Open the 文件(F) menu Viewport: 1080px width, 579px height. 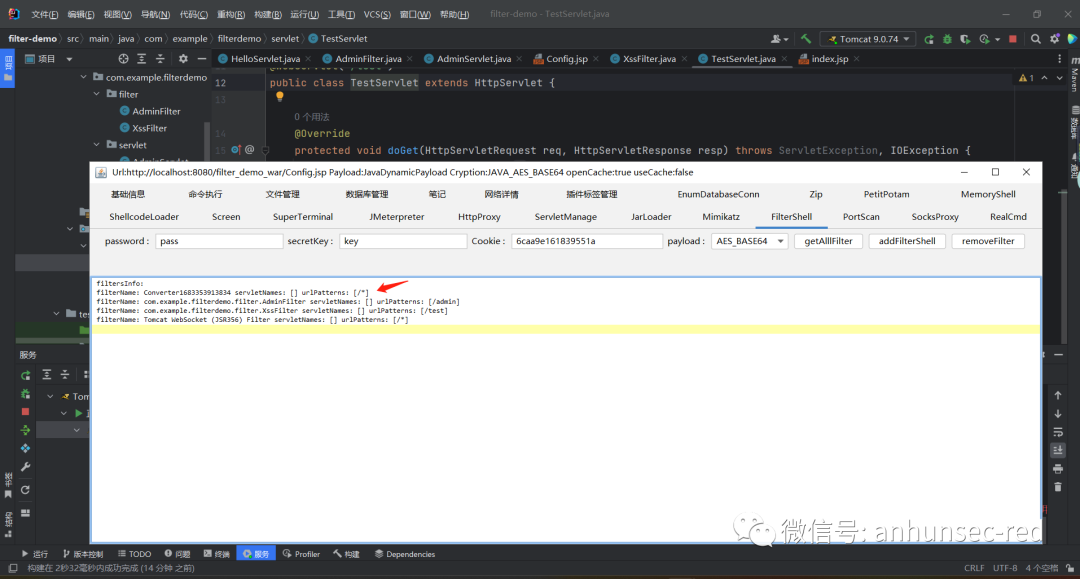[x=45, y=14]
